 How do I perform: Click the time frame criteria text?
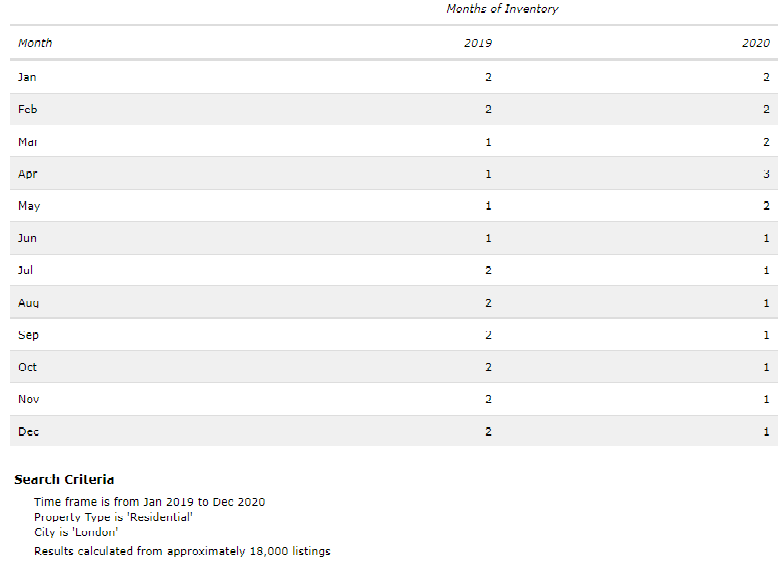(149, 502)
